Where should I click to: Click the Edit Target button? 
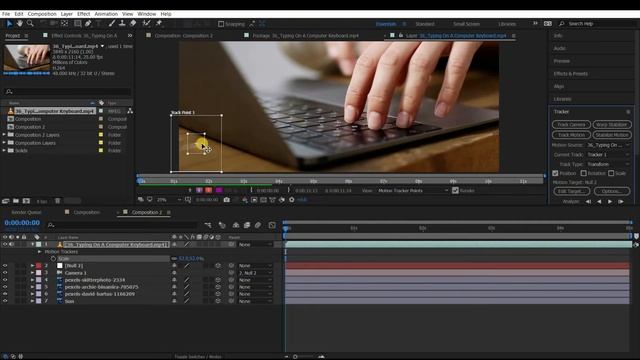click(x=571, y=191)
